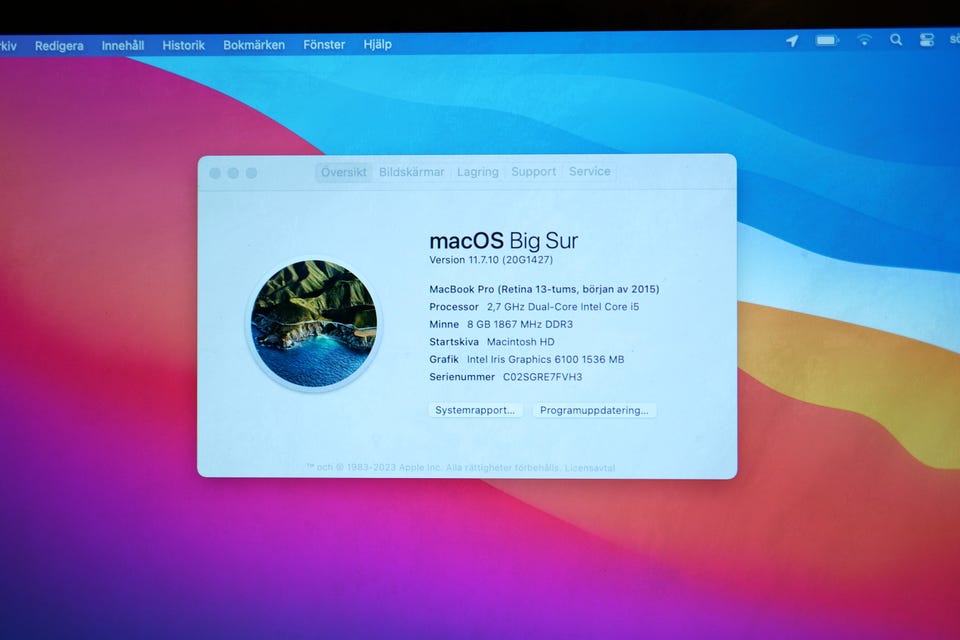The image size is (960, 640).
Task: Switch to the Lagring tab
Action: [x=478, y=172]
